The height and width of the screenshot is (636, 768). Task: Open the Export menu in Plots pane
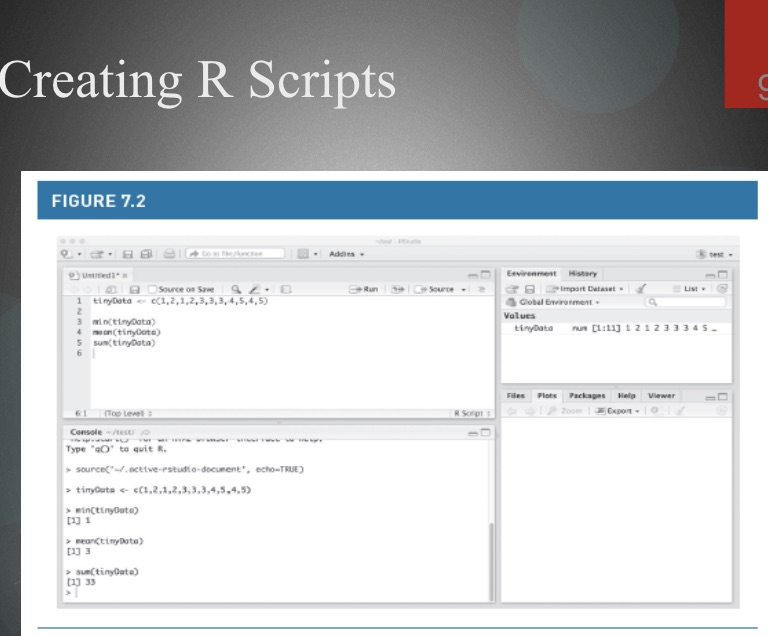(x=617, y=411)
